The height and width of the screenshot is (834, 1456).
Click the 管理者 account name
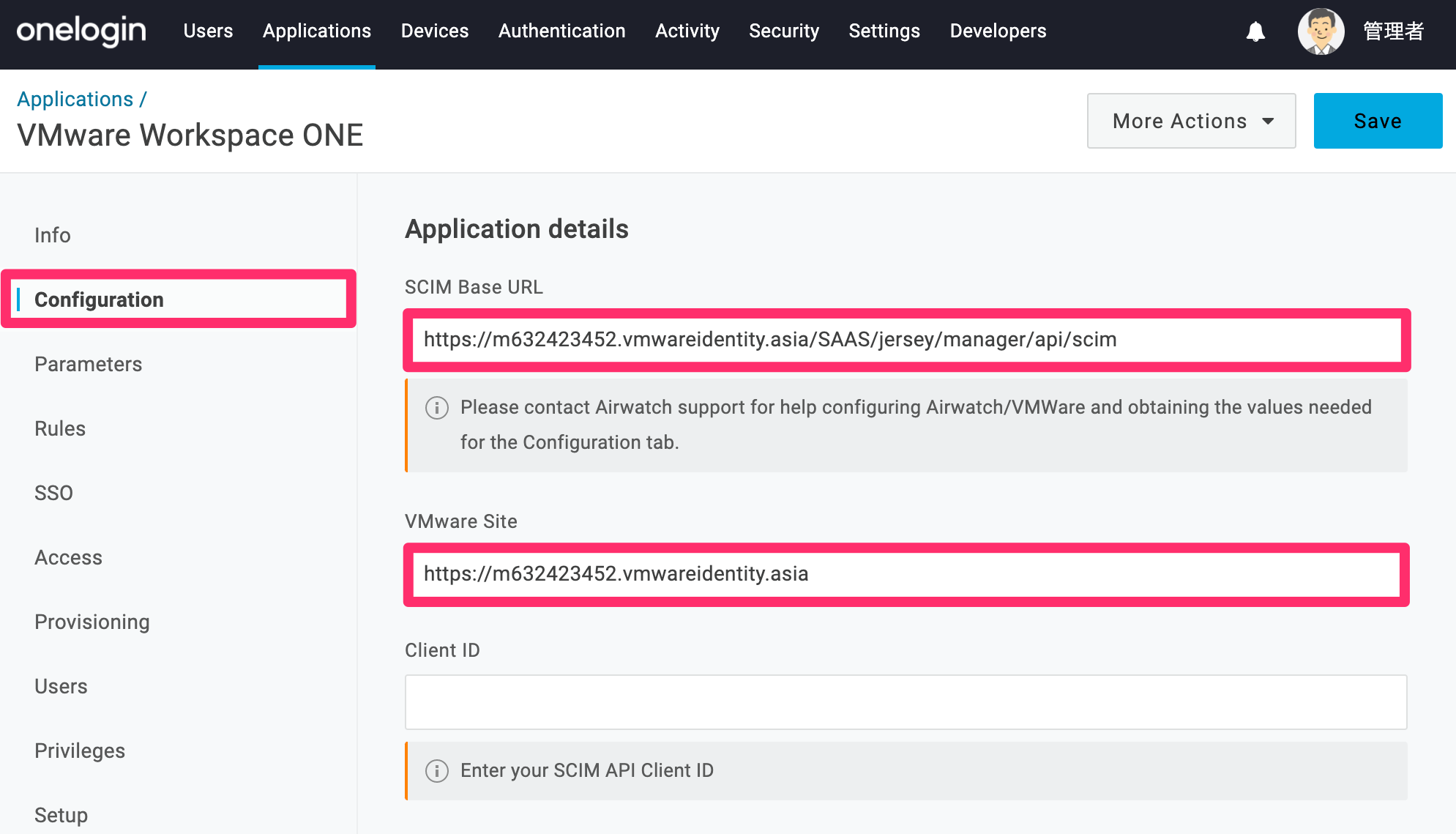[x=1394, y=31]
